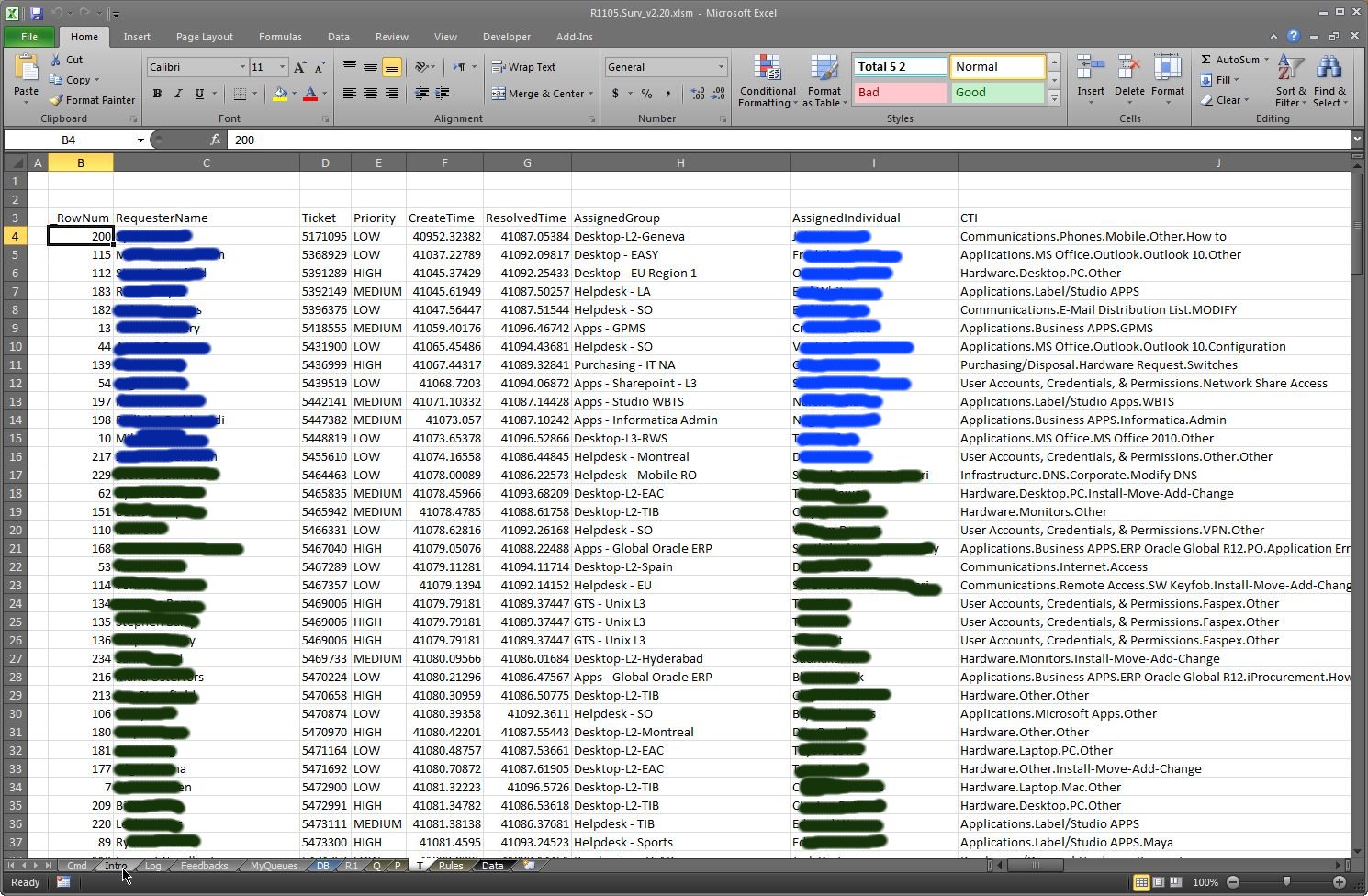Open the Feedbacks sheet tab
The image size is (1368, 896).
click(x=204, y=866)
